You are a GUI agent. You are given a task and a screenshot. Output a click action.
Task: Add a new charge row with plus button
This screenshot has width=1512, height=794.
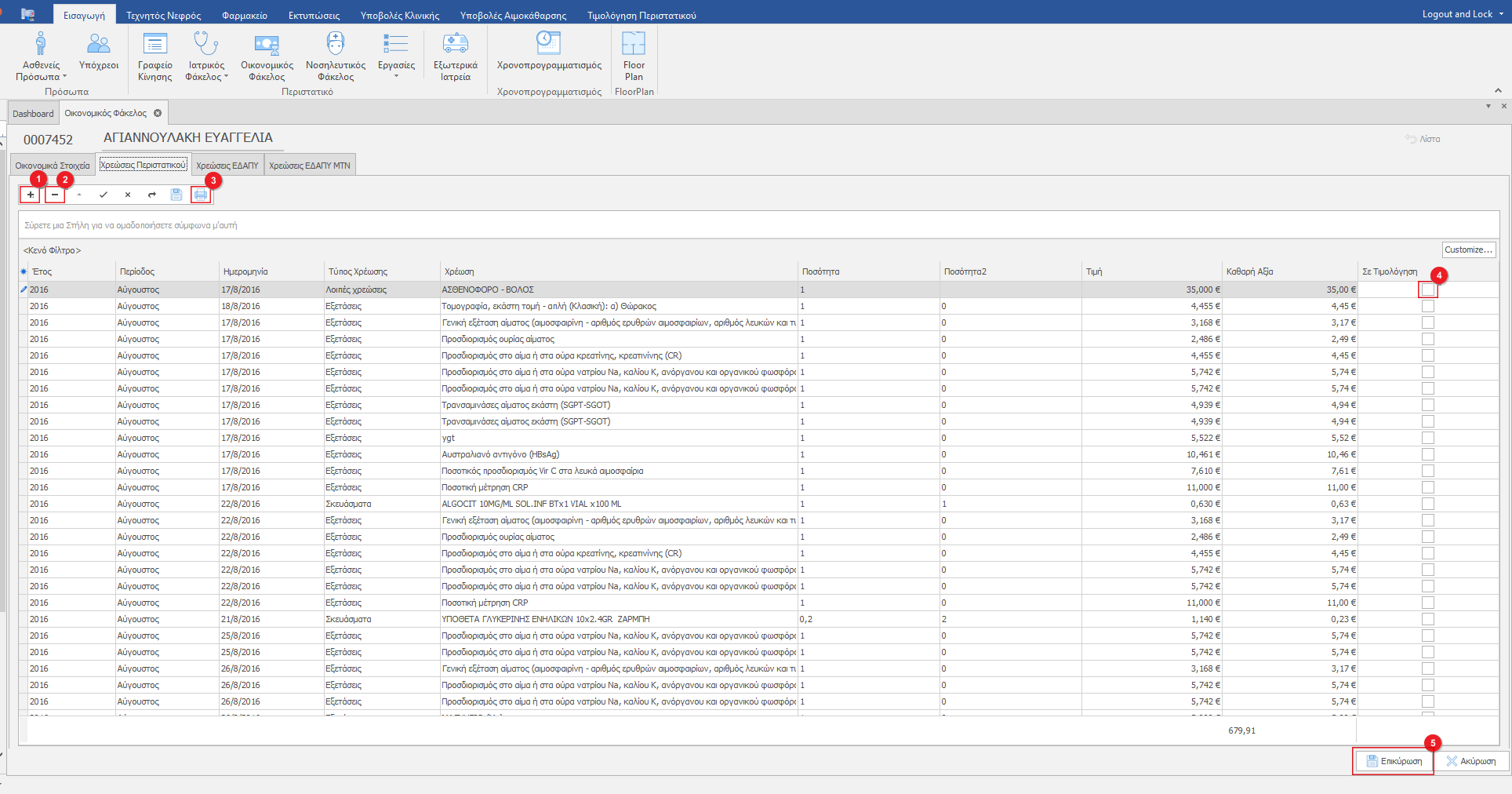click(31, 195)
